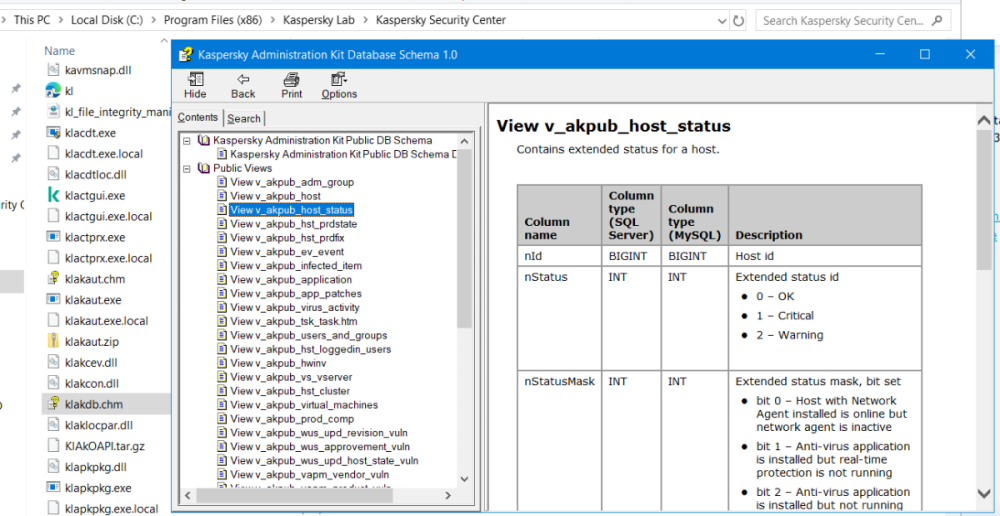
Task: Click the refresh icon in address bar
Action: tap(738, 20)
